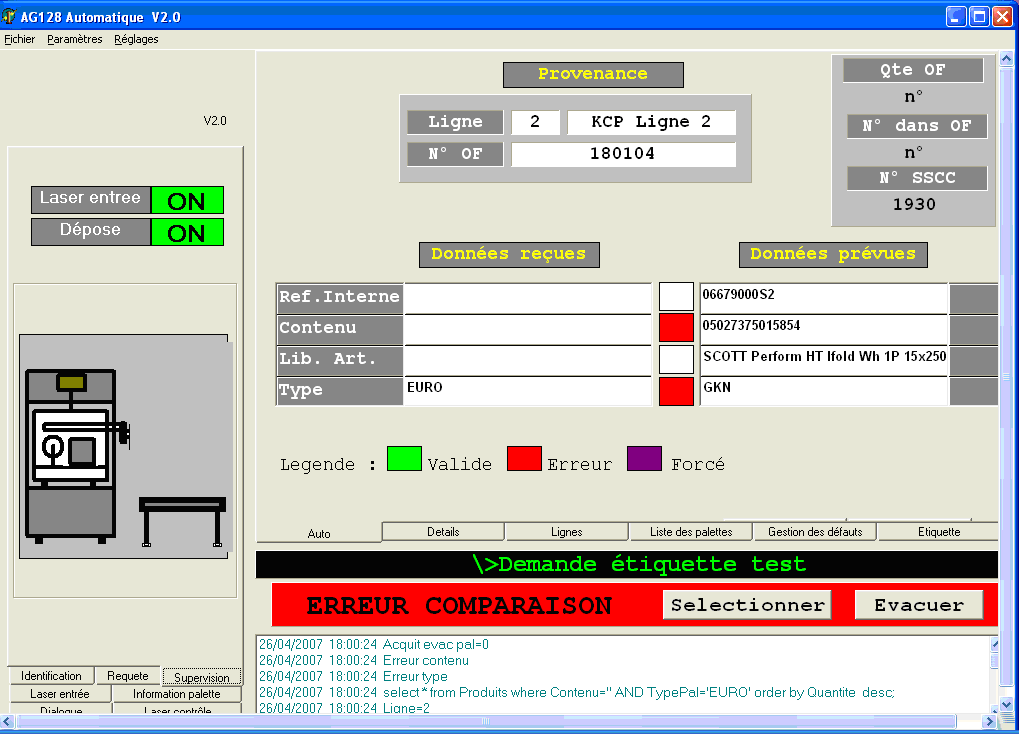Click the Demande étiquette test status bar
1019x734 pixels.
coord(627,564)
